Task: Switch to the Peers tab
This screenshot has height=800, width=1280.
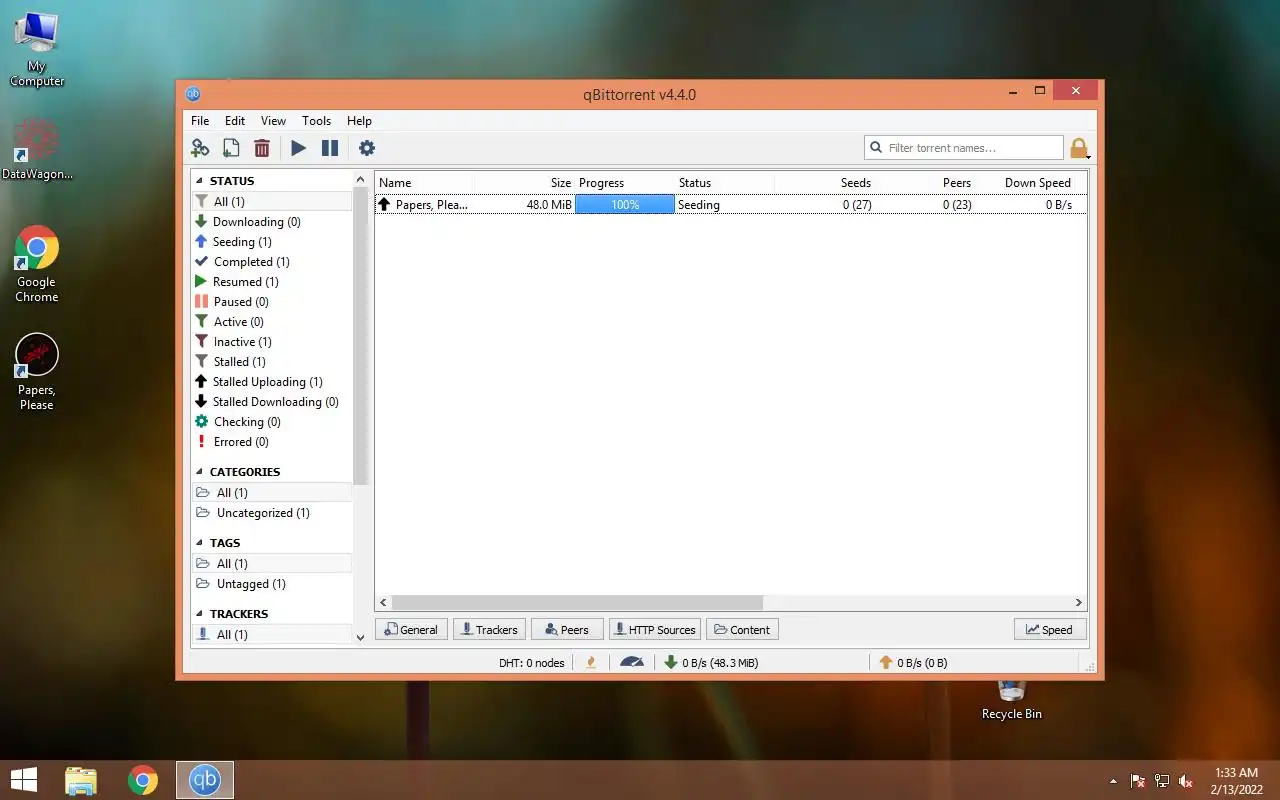Action: tap(567, 630)
